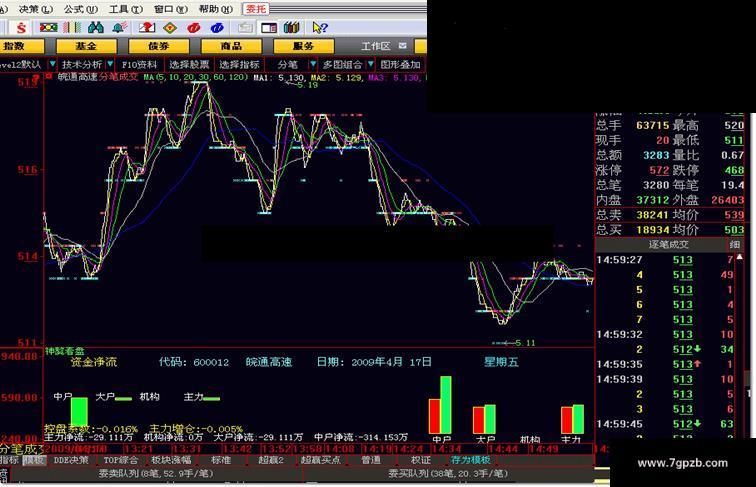Click the small icon beside 工作区
The image size is (756, 487).
[403, 46]
